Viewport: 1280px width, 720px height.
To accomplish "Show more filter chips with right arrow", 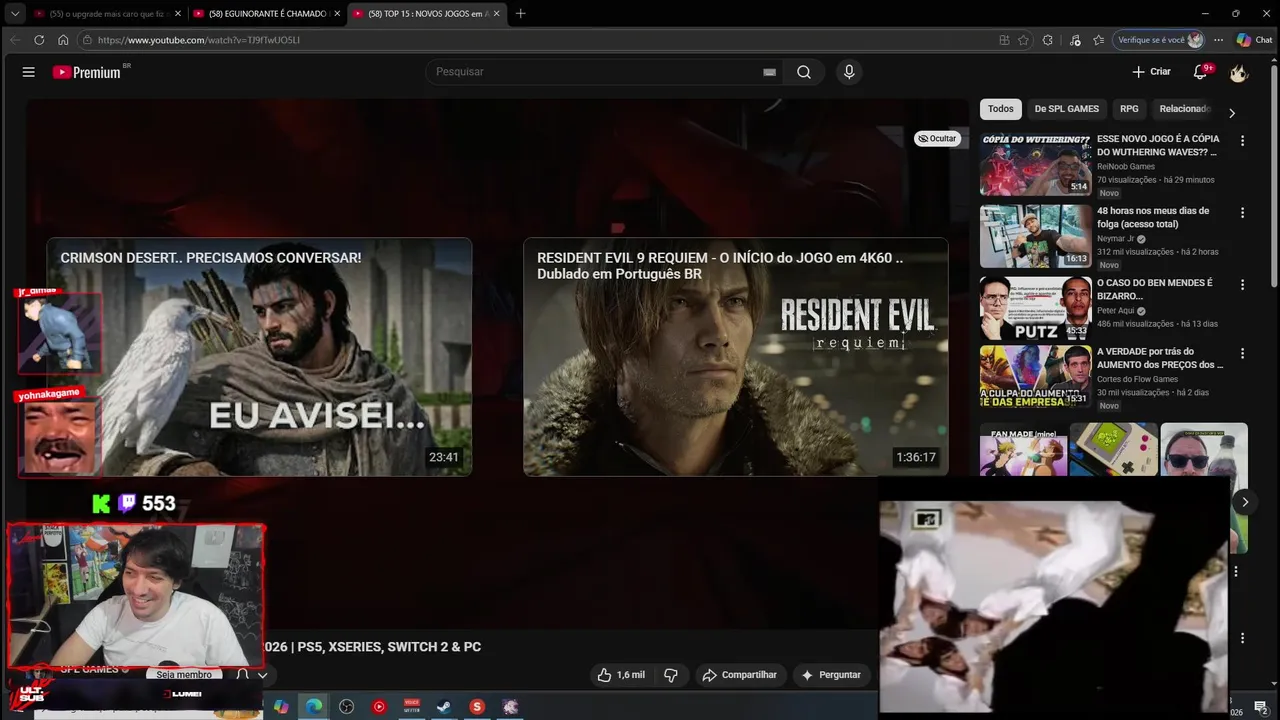I will pyautogui.click(x=1231, y=113).
